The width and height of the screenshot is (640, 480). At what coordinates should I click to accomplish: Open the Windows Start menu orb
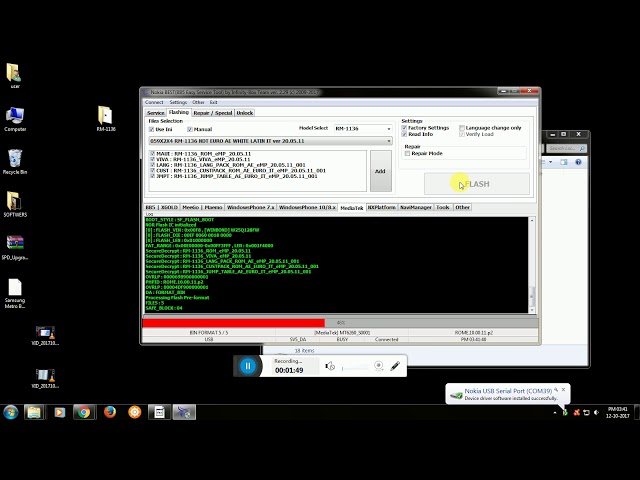coord(11,412)
